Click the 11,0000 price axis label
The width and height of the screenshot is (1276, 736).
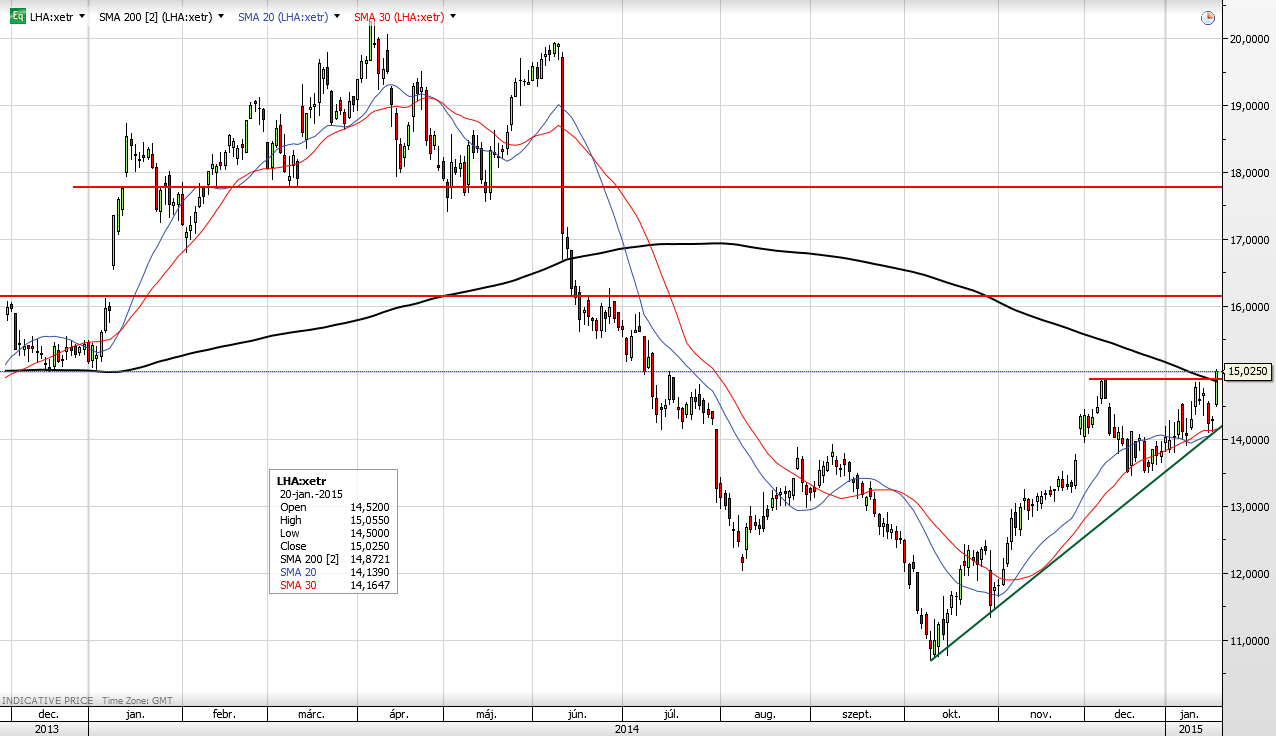[x=1251, y=641]
